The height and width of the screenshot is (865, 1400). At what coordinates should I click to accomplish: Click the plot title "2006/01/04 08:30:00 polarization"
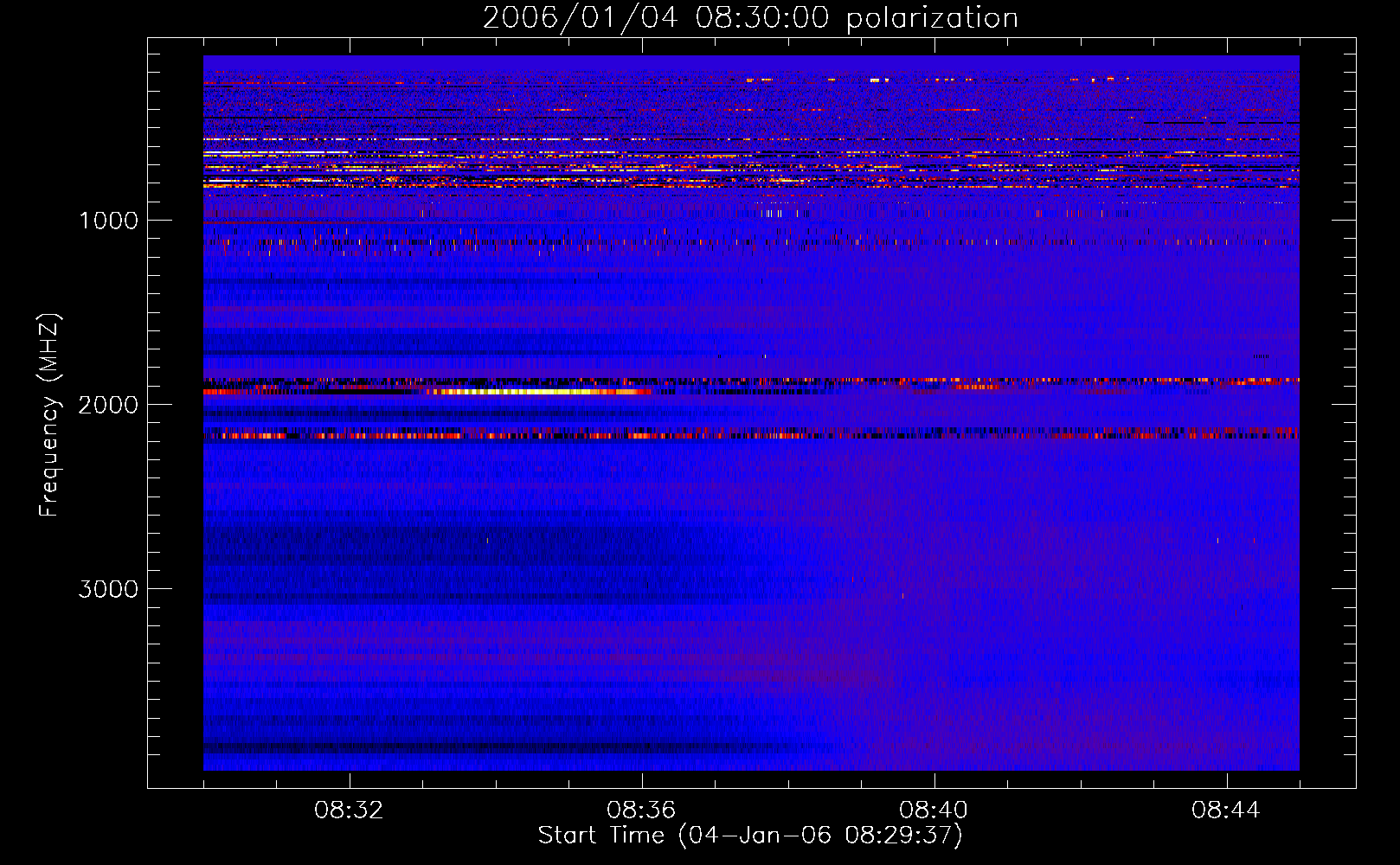point(750,18)
